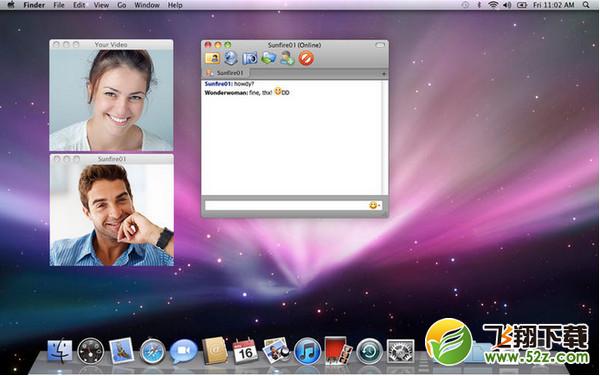
Task: Click the 'Sunfire01' sender name in chat
Action: pyautogui.click(x=218, y=84)
